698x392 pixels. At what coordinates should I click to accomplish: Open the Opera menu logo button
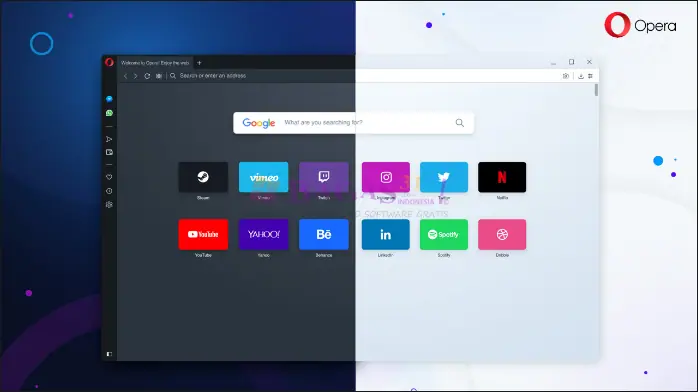tap(109, 62)
